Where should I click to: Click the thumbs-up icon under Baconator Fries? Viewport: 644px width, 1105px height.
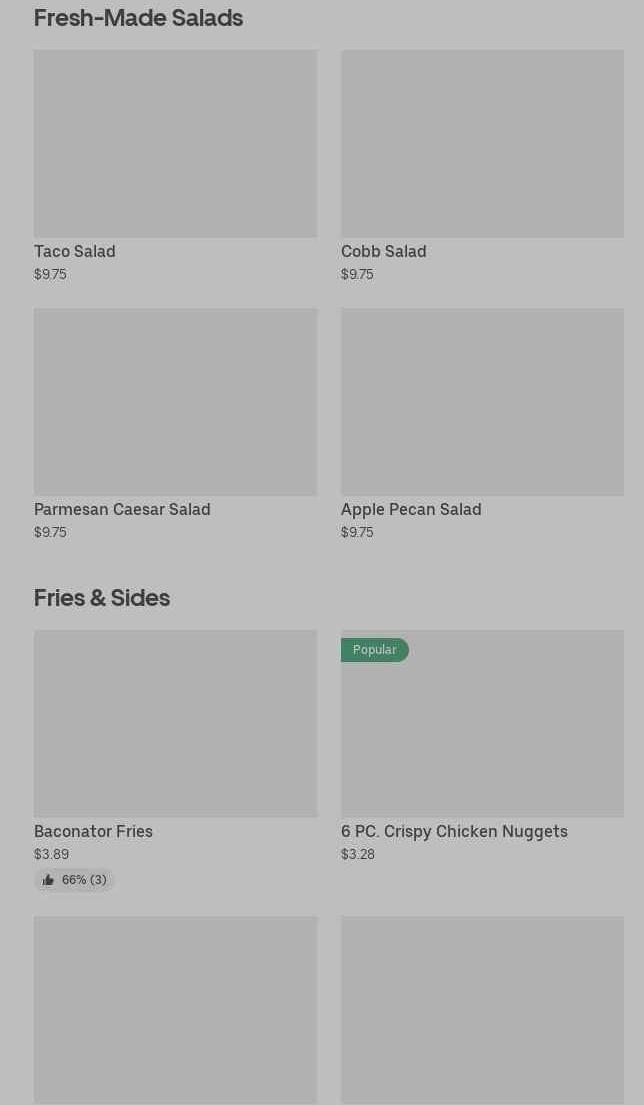point(48,881)
